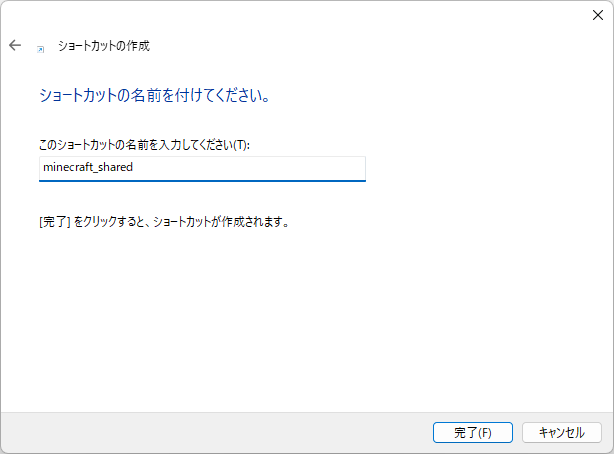Click the blue underline of the name field
Viewport: 614px width, 454px height.
(x=201, y=181)
